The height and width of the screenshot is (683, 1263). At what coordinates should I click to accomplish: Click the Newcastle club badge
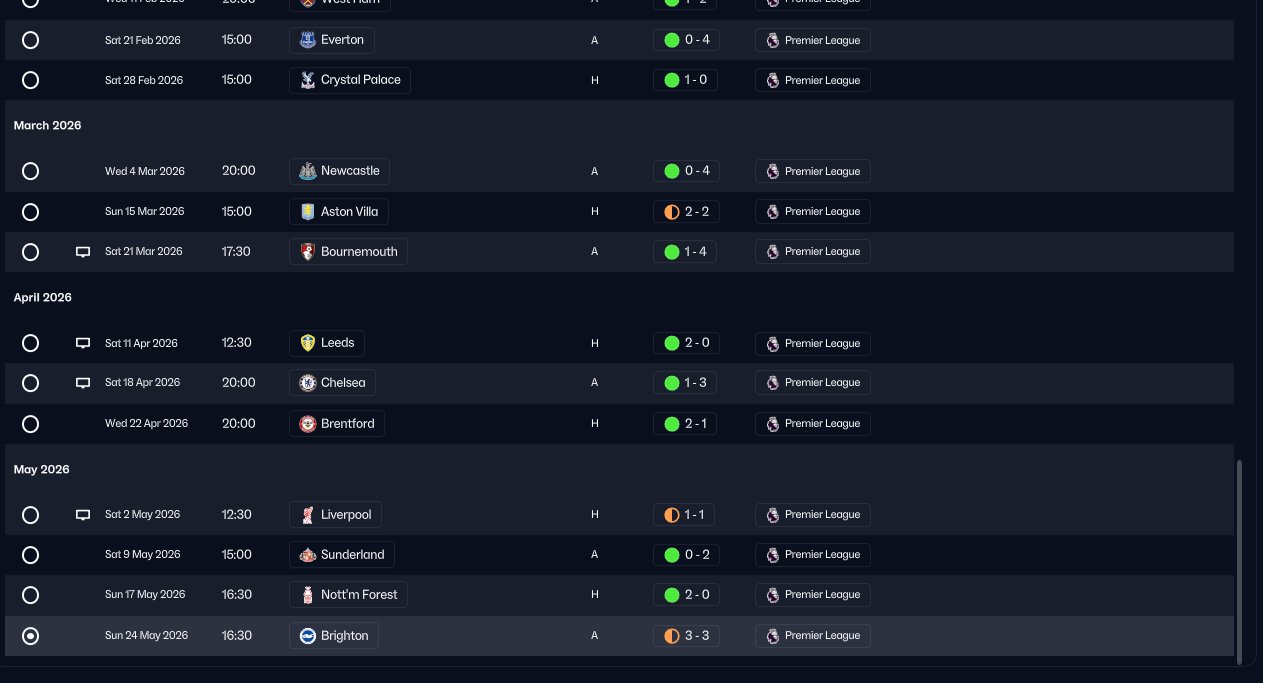tap(308, 171)
